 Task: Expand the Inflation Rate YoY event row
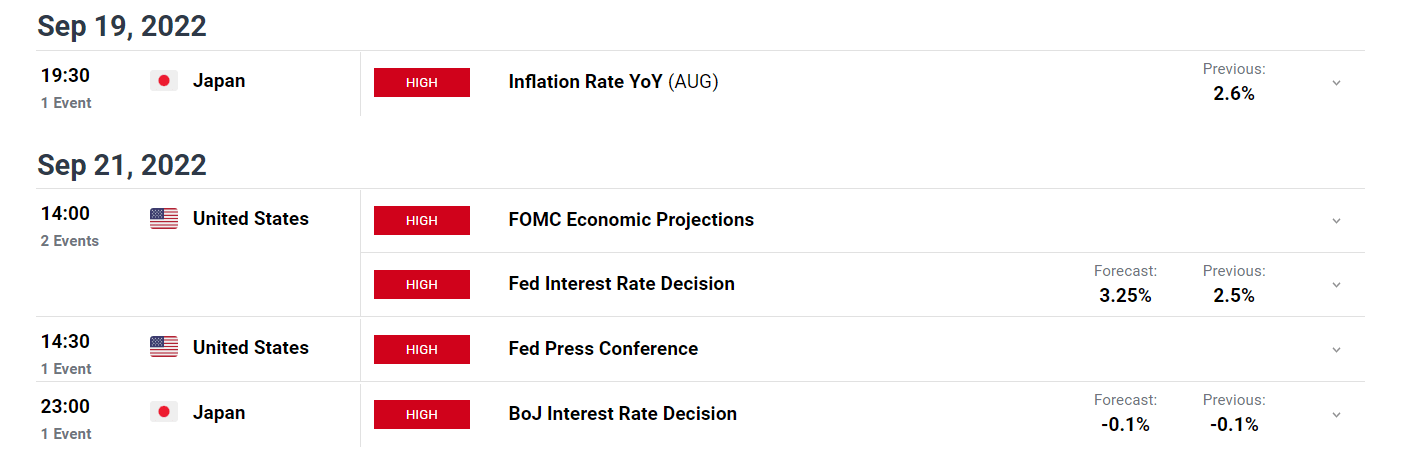[x=1336, y=83]
